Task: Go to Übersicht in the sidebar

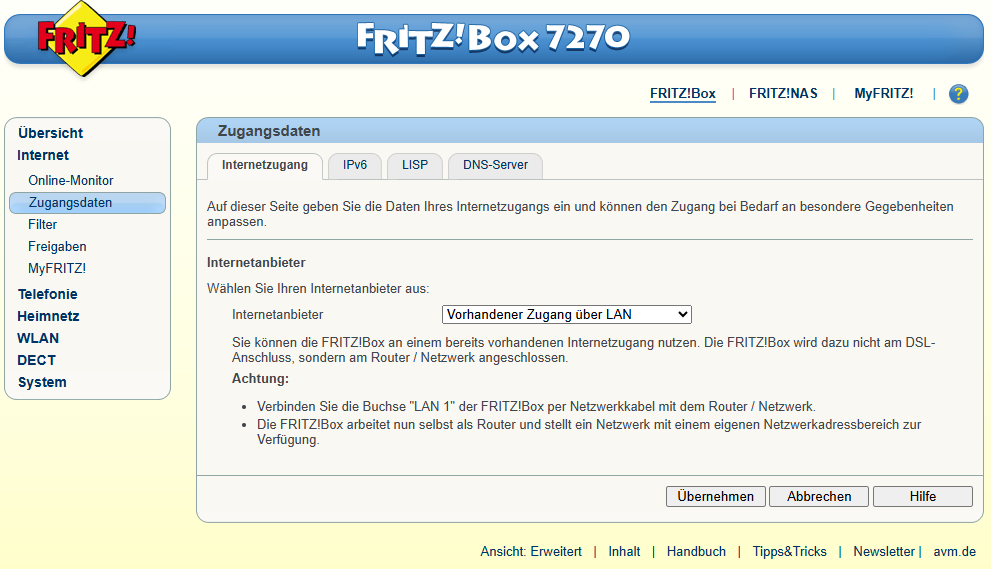Action: (x=50, y=133)
